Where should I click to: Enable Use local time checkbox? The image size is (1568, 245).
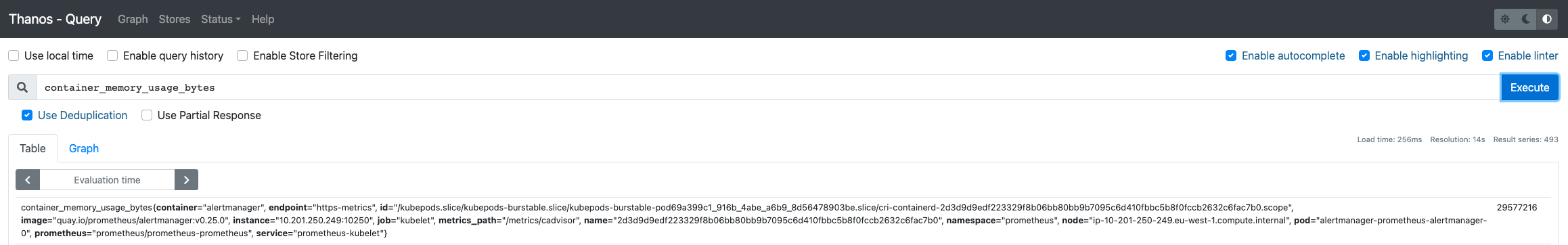14,55
